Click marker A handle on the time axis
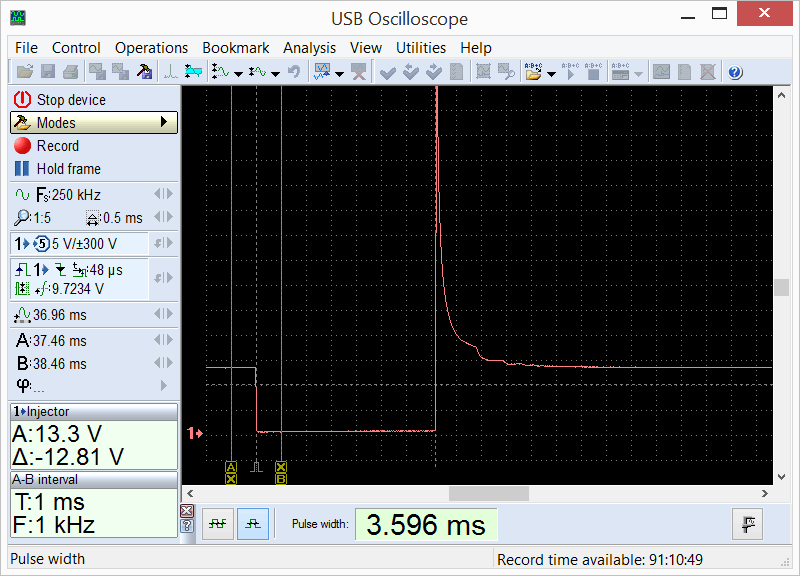This screenshot has width=800, height=576. [231, 473]
